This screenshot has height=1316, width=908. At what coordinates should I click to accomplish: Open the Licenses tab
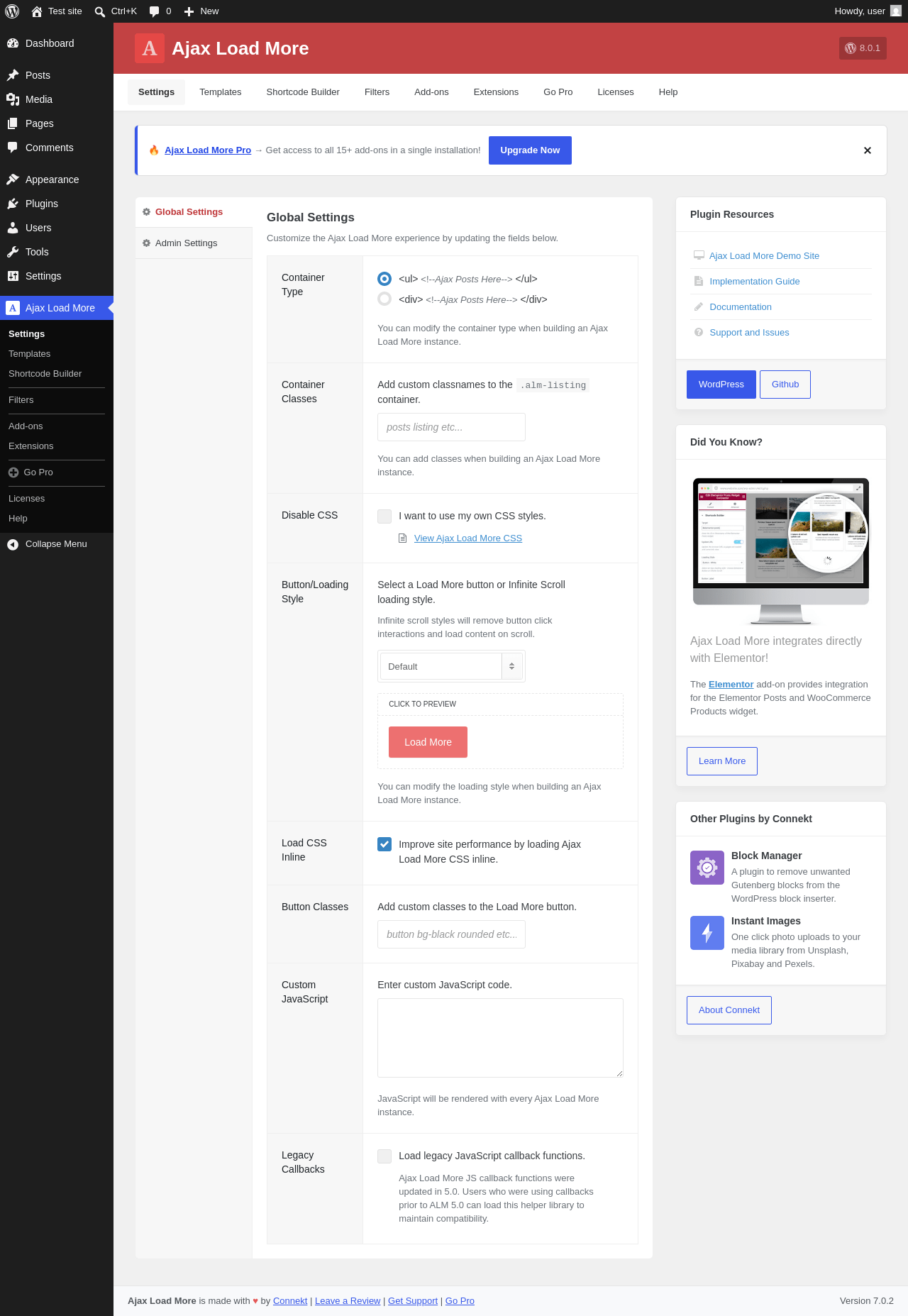click(616, 92)
